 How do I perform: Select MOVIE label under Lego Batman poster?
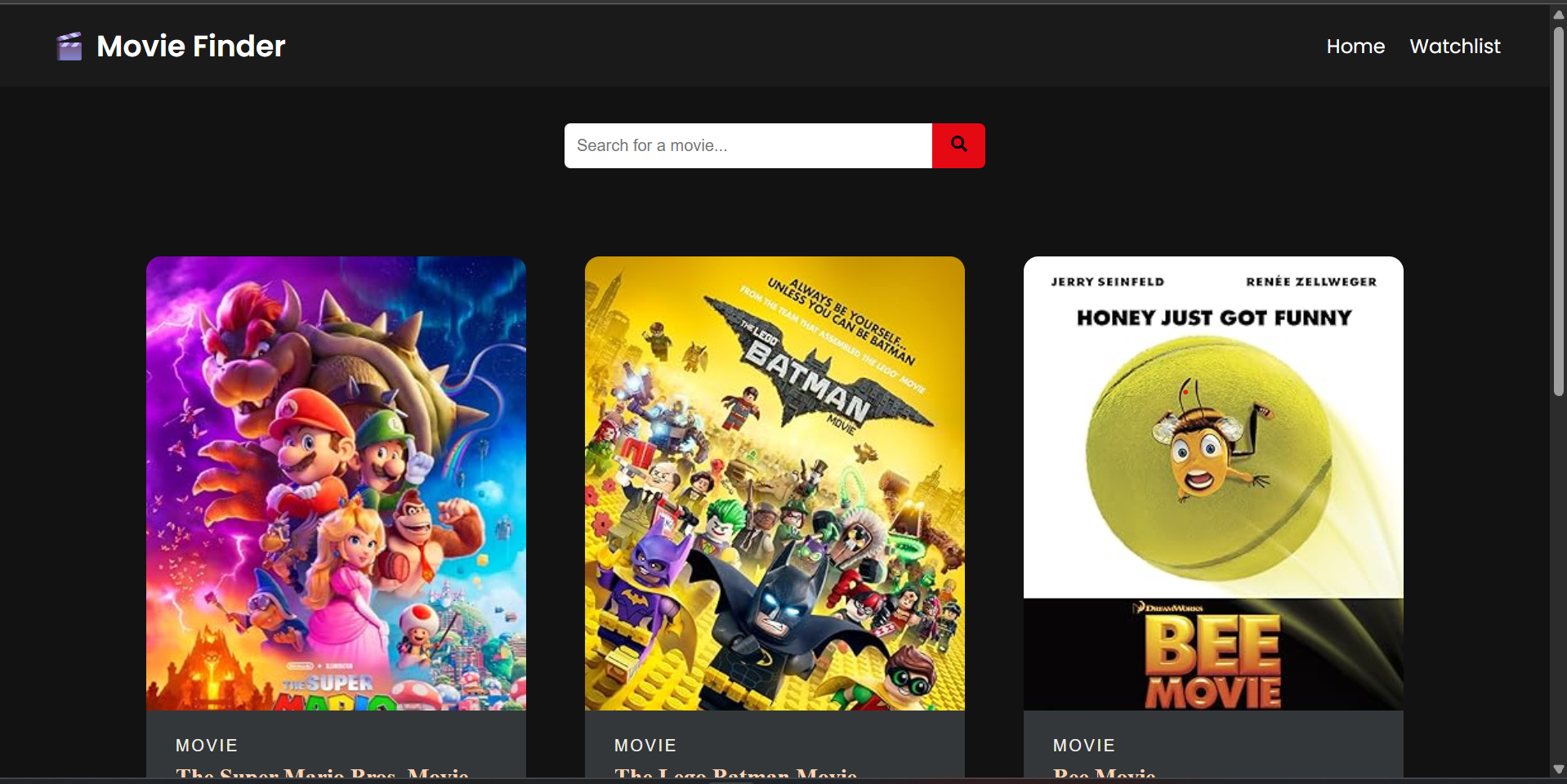(x=645, y=746)
